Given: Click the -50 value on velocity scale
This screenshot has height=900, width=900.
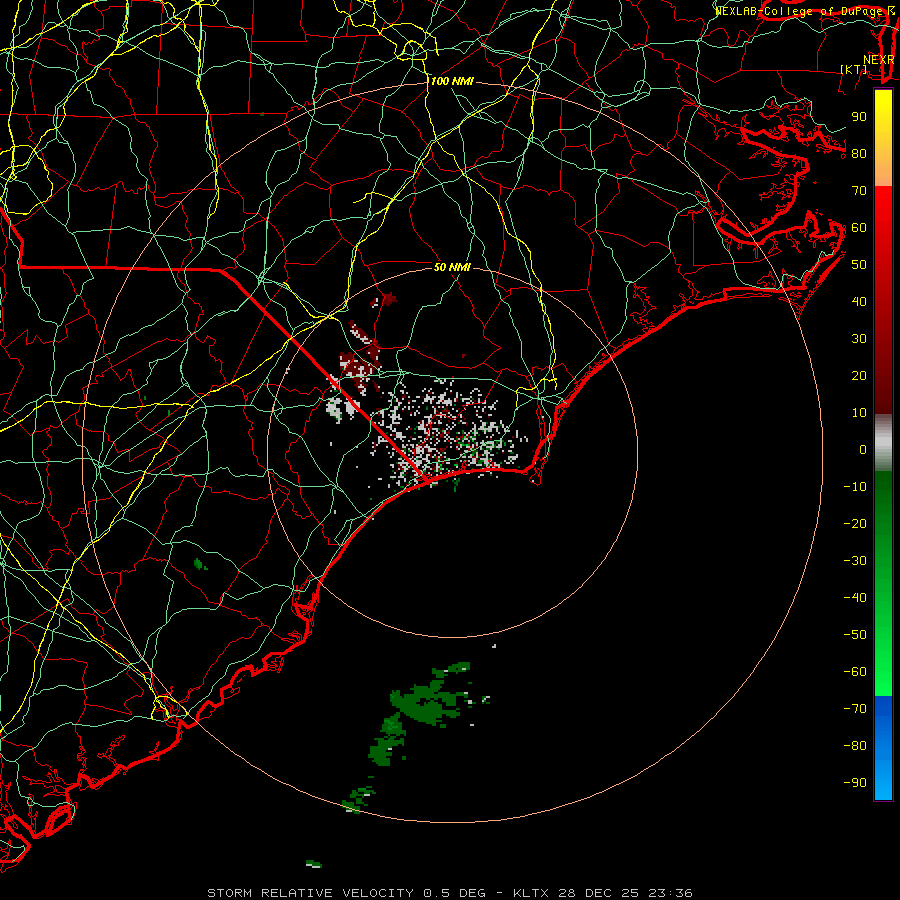Looking at the screenshot, I should click(x=855, y=635).
